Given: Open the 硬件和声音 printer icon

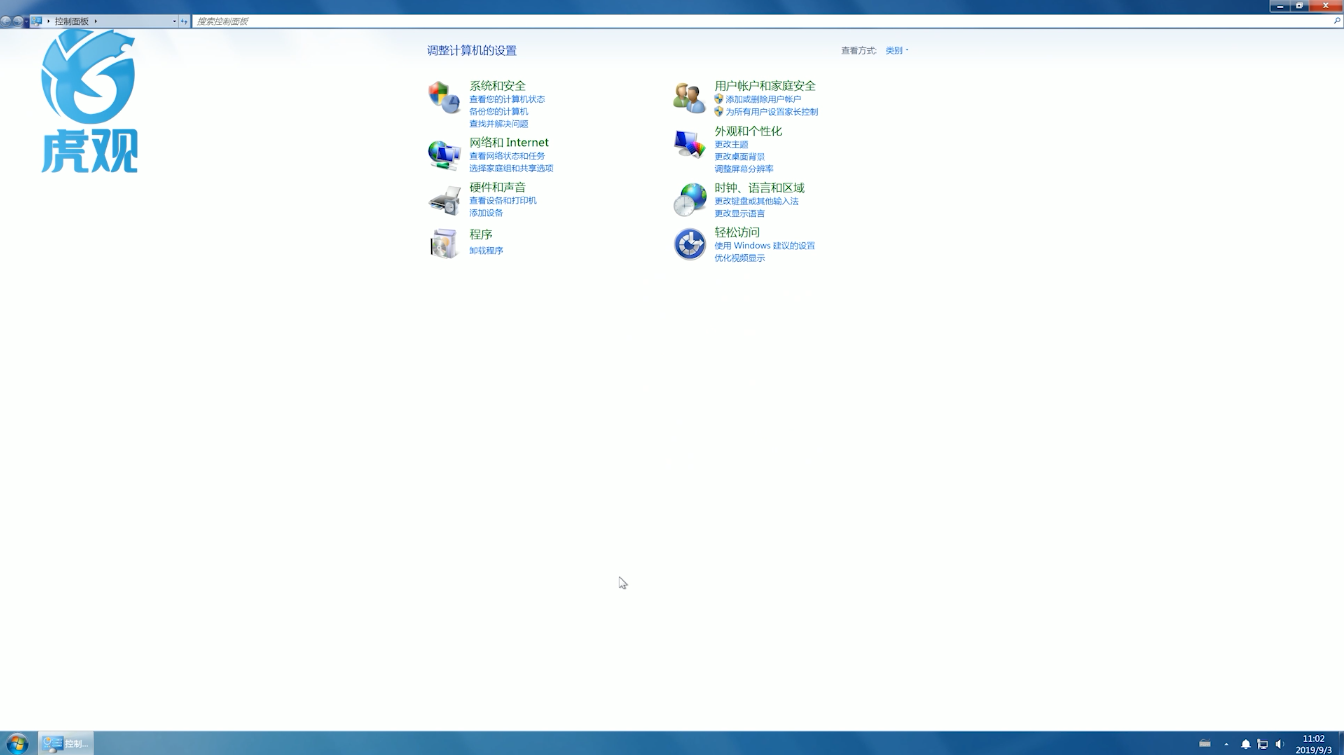Looking at the screenshot, I should 444,200.
